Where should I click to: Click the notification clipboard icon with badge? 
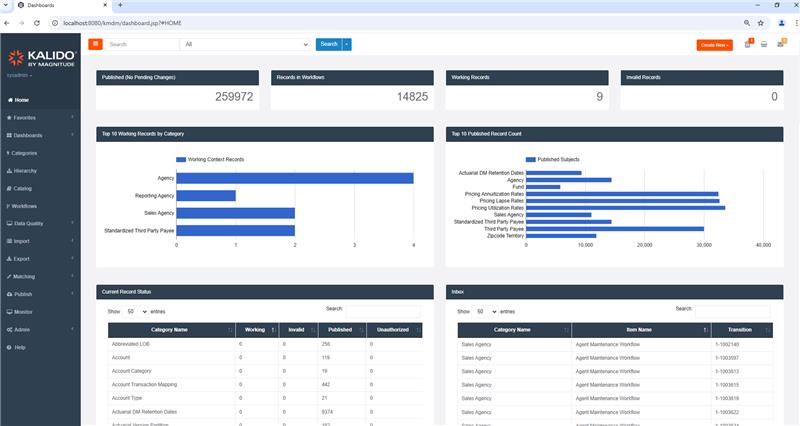click(x=747, y=44)
